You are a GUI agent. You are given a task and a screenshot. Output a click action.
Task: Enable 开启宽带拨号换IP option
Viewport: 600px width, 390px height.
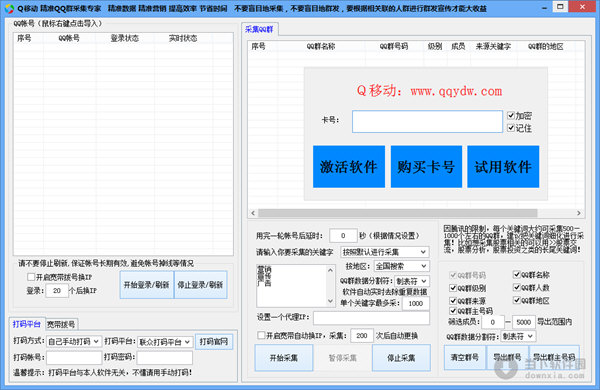(31, 277)
